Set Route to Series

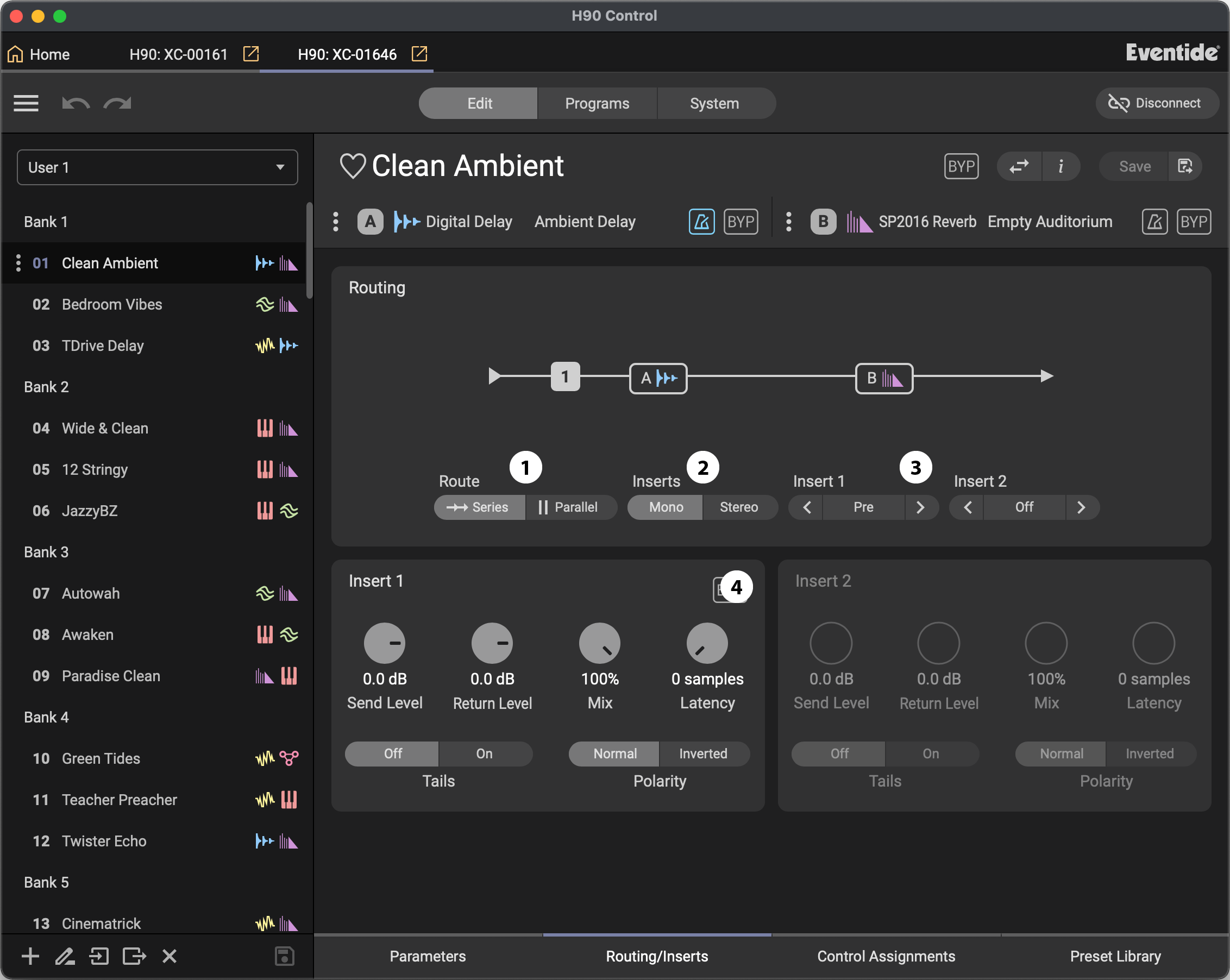click(479, 507)
